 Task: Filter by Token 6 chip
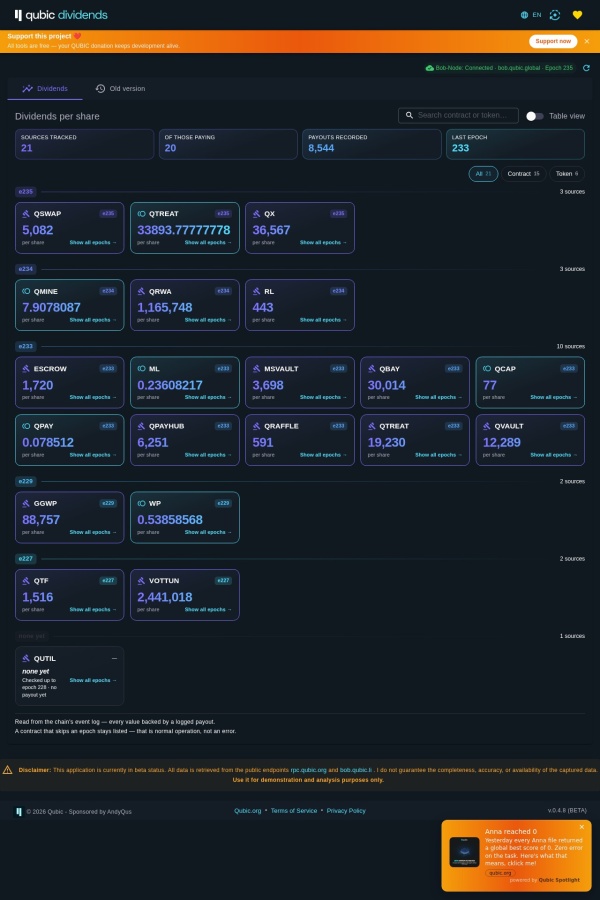[x=567, y=174]
